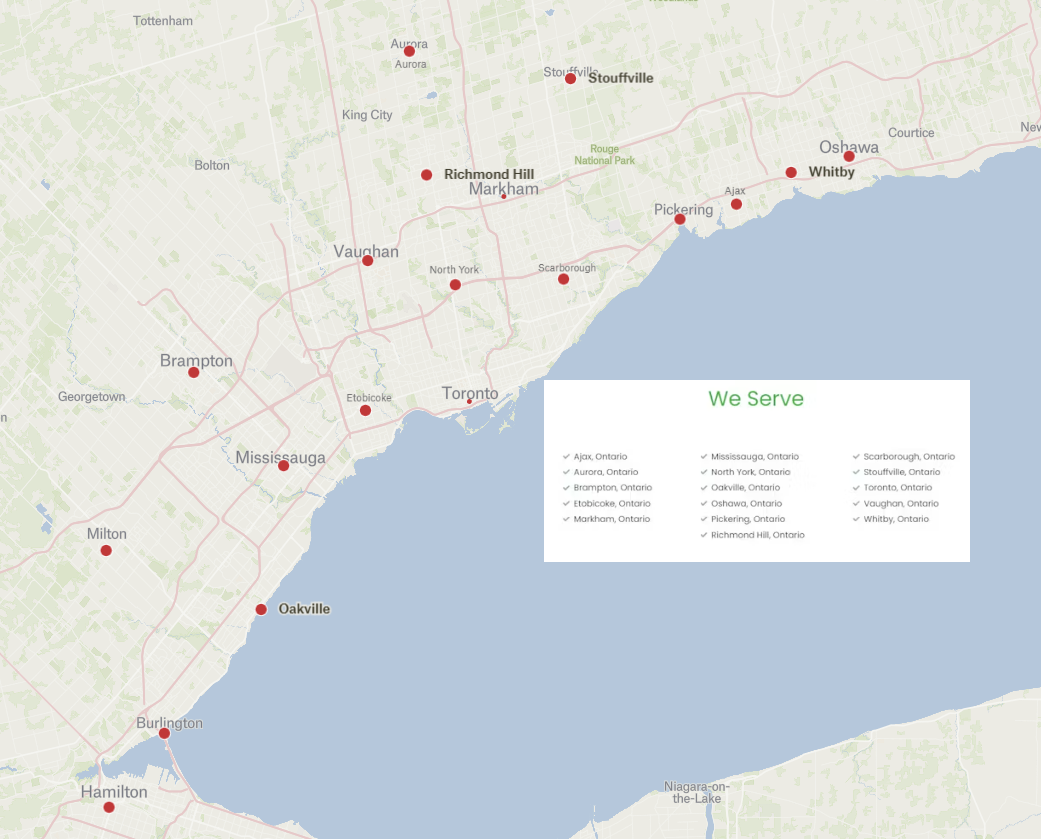Click the Rouge National Park map label

point(604,155)
